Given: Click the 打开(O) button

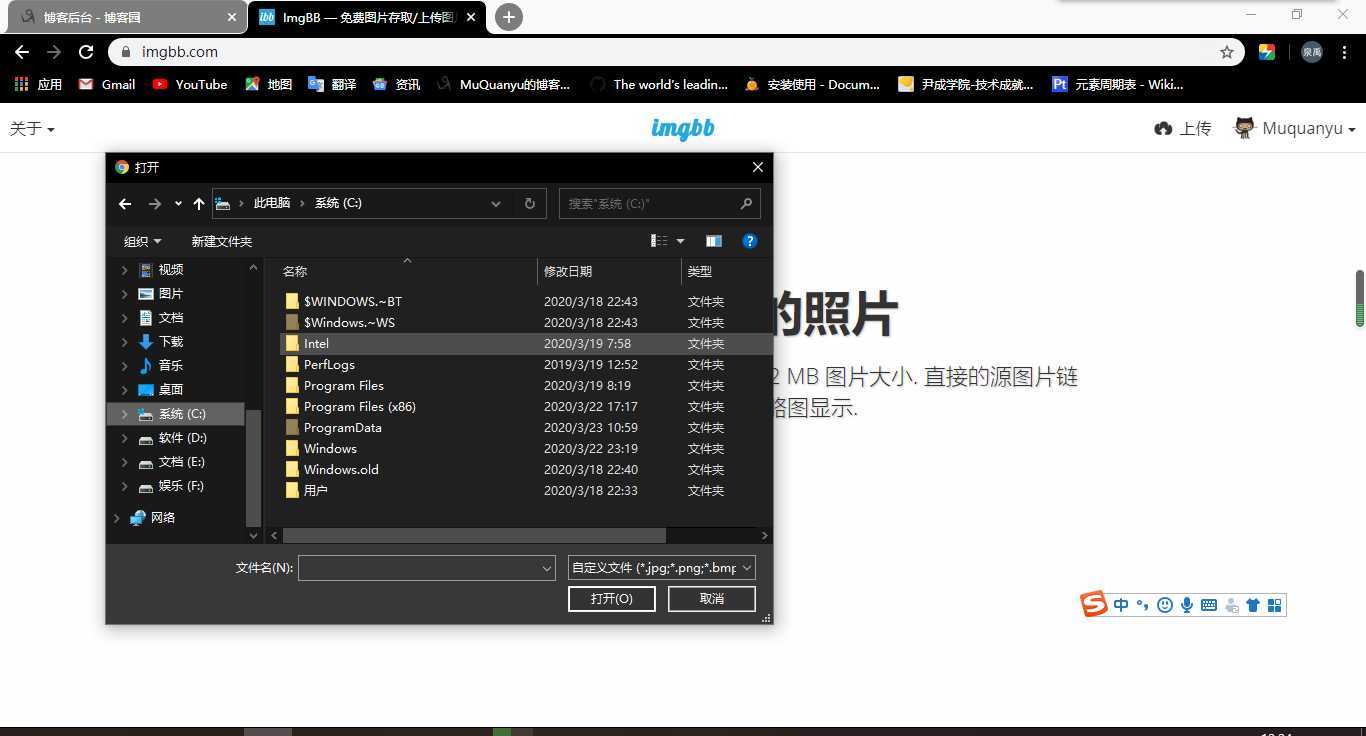Looking at the screenshot, I should pyautogui.click(x=611, y=598).
